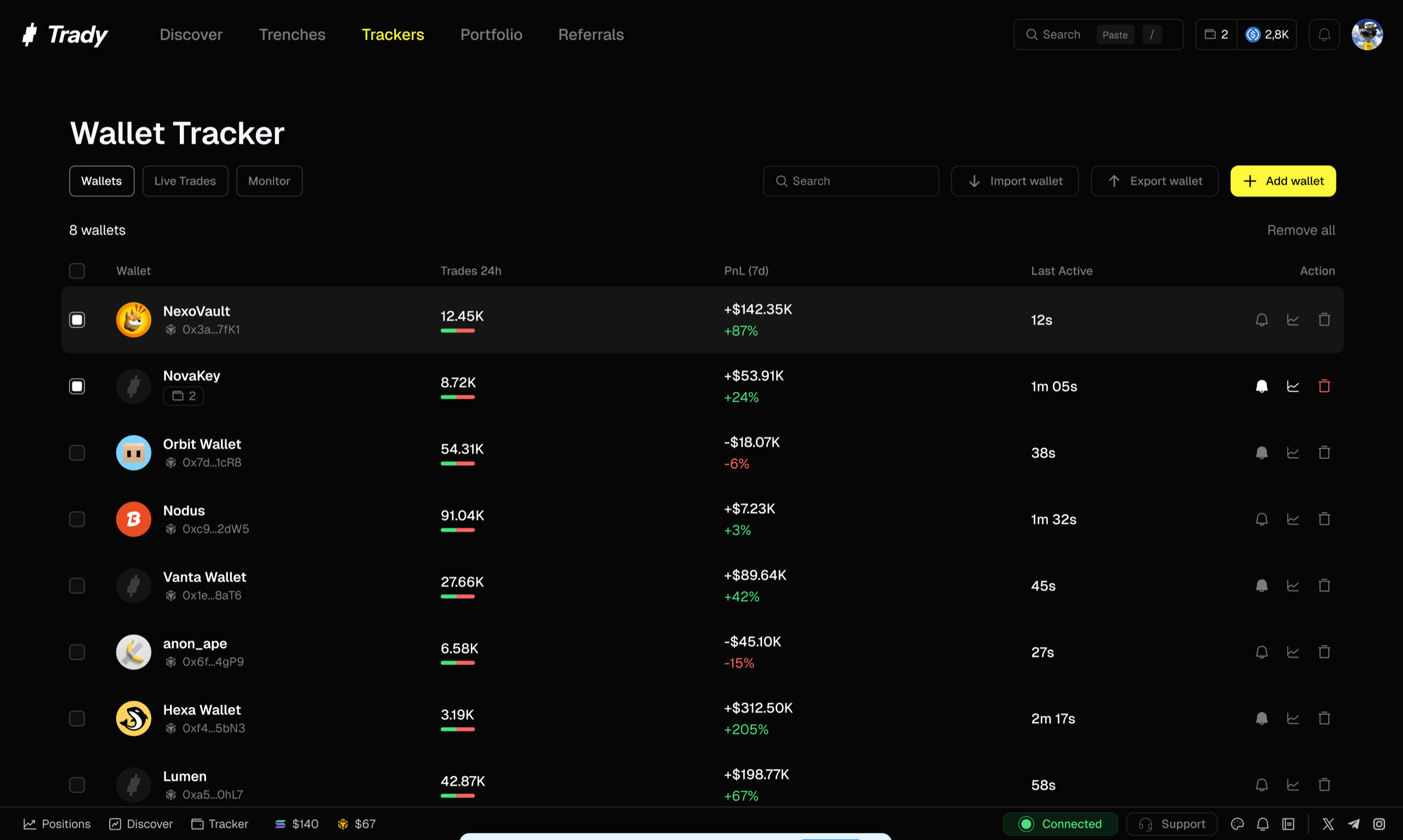
Task: Delete the Nodus wallet
Action: click(x=1324, y=519)
